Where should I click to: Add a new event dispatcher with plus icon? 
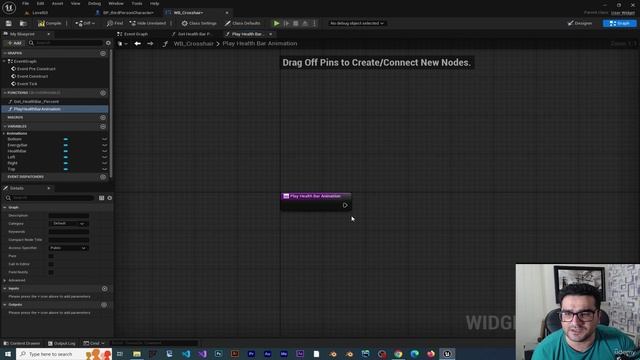click(x=103, y=177)
